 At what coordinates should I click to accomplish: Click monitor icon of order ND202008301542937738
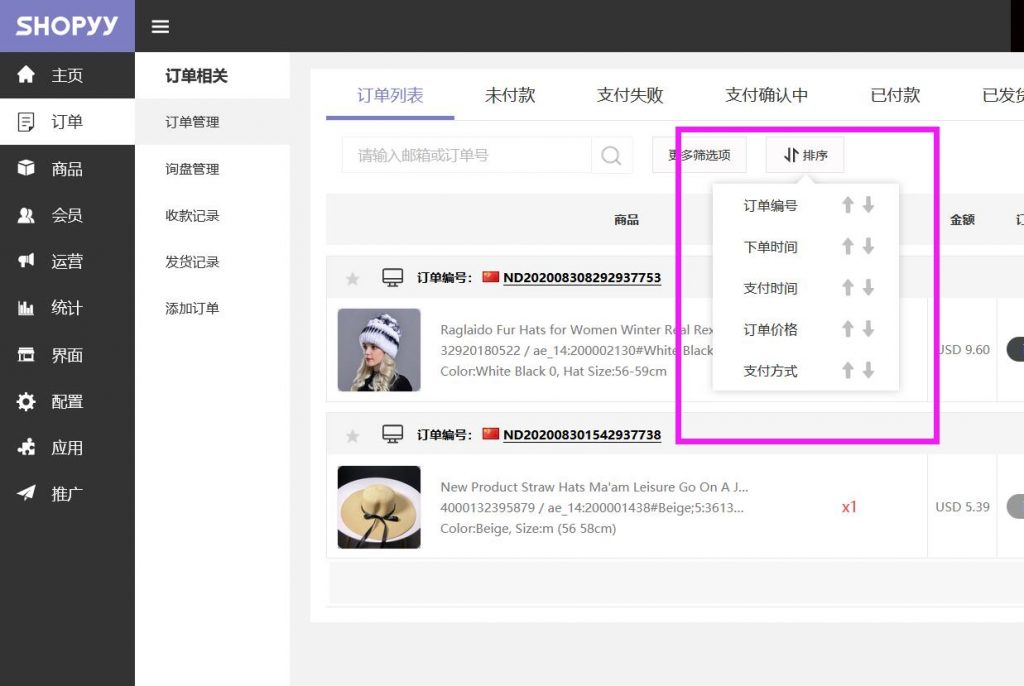pos(392,434)
